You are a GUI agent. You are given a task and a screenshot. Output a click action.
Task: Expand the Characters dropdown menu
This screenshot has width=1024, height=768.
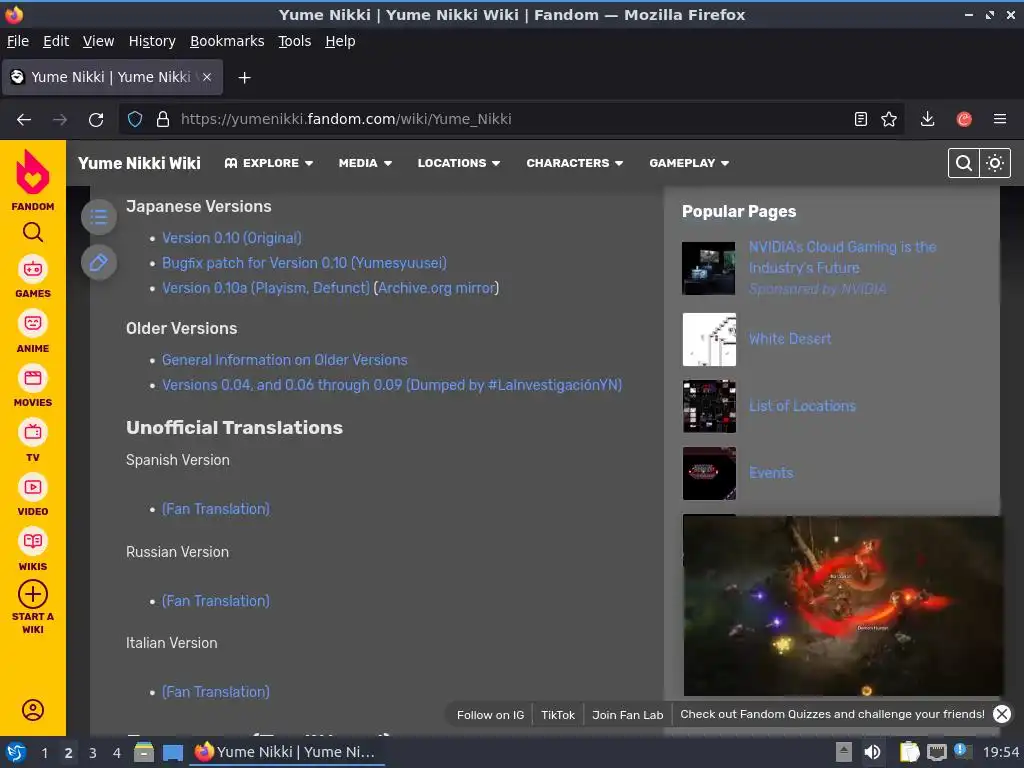pos(575,163)
